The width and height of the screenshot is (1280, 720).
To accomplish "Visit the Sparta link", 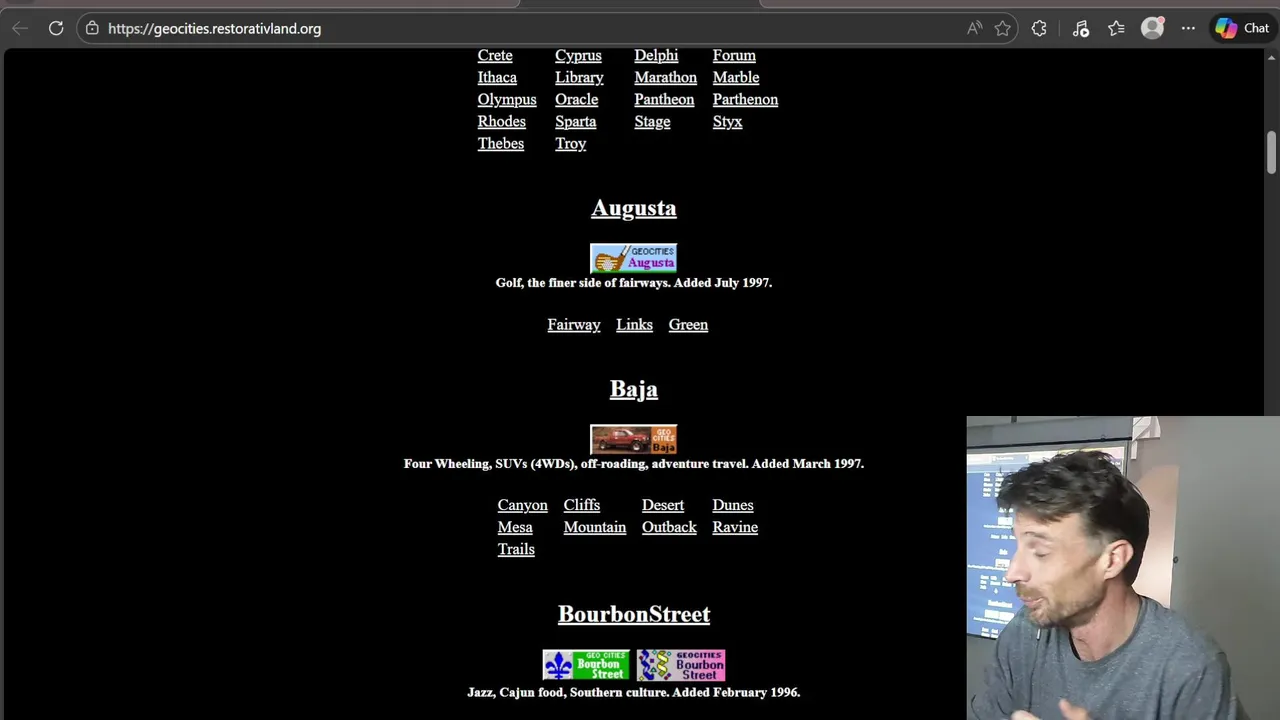I will (575, 121).
